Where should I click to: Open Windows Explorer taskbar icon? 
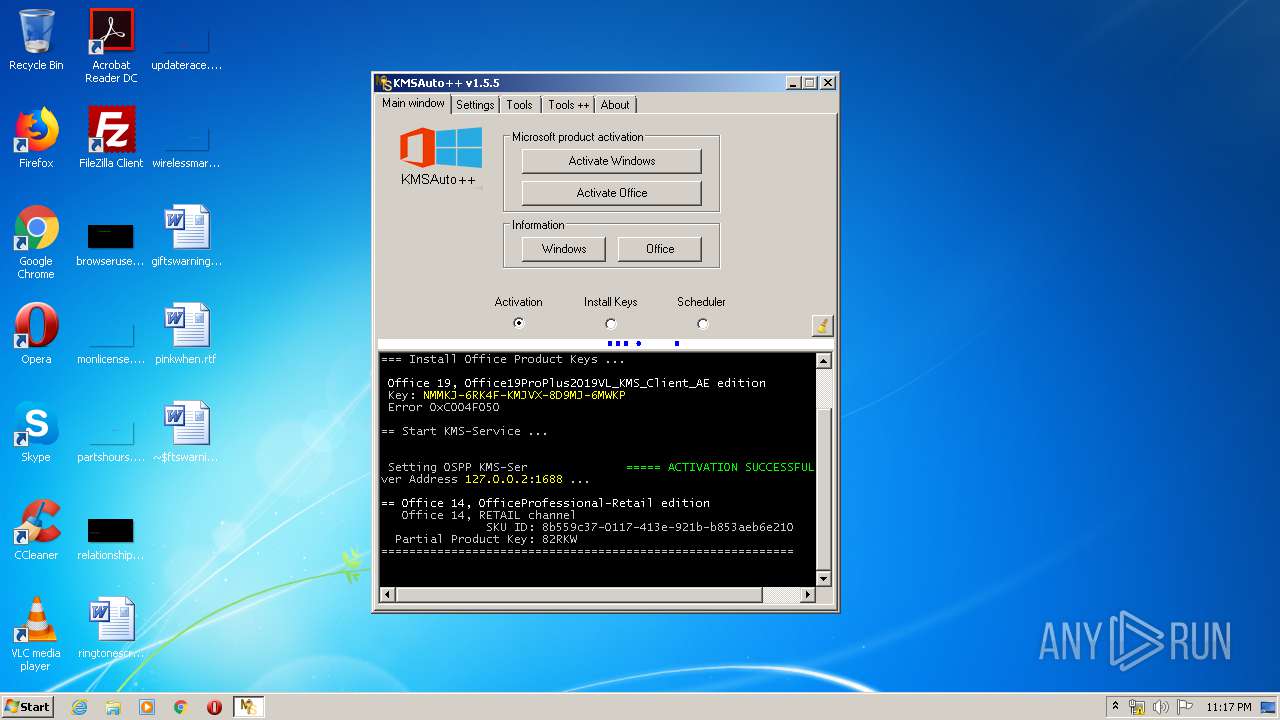click(x=113, y=707)
